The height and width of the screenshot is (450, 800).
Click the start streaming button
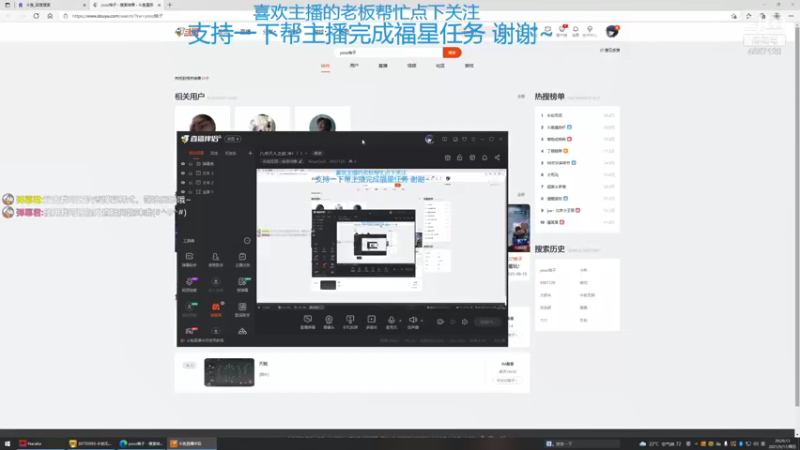click(487, 322)
